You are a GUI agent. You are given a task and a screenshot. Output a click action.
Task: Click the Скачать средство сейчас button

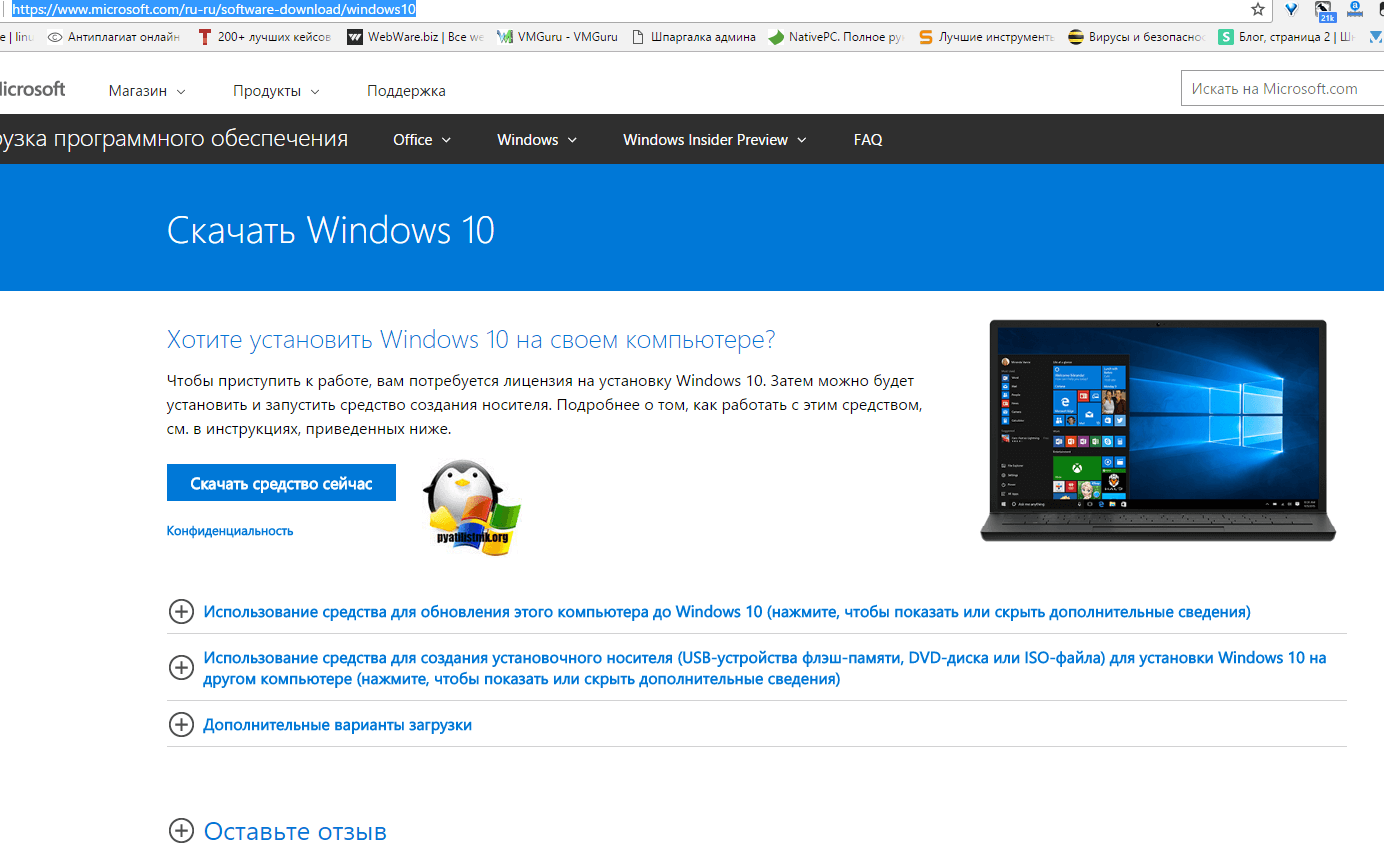(281, 483)
